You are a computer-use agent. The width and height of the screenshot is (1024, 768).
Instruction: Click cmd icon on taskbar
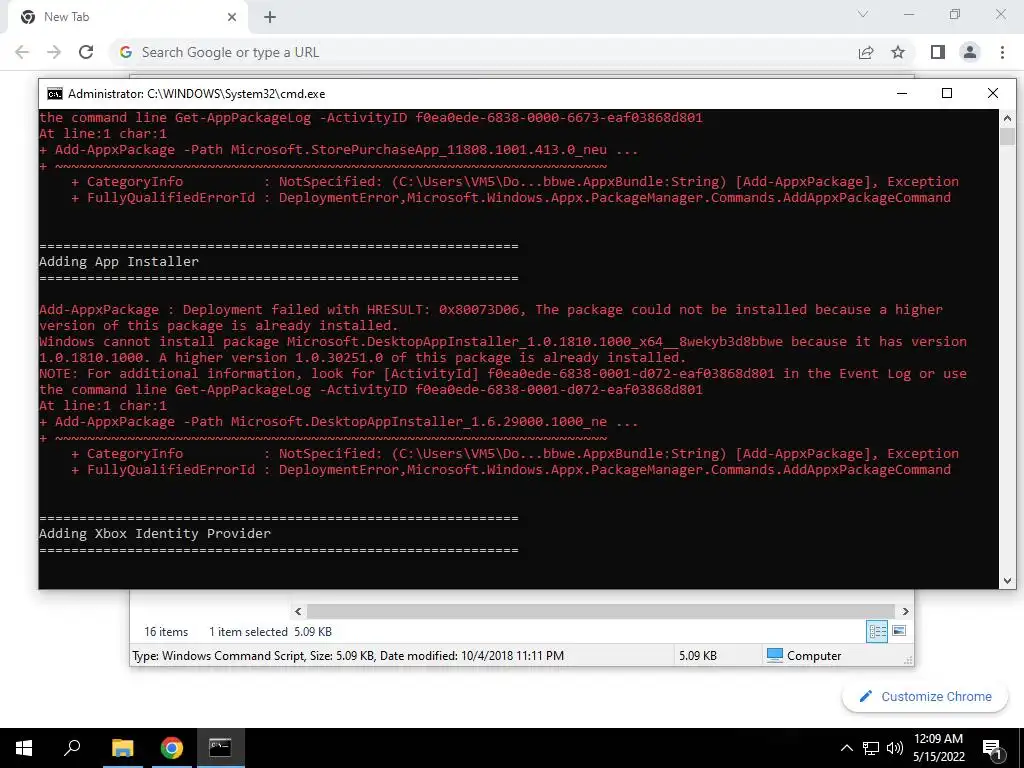[220, 748]
